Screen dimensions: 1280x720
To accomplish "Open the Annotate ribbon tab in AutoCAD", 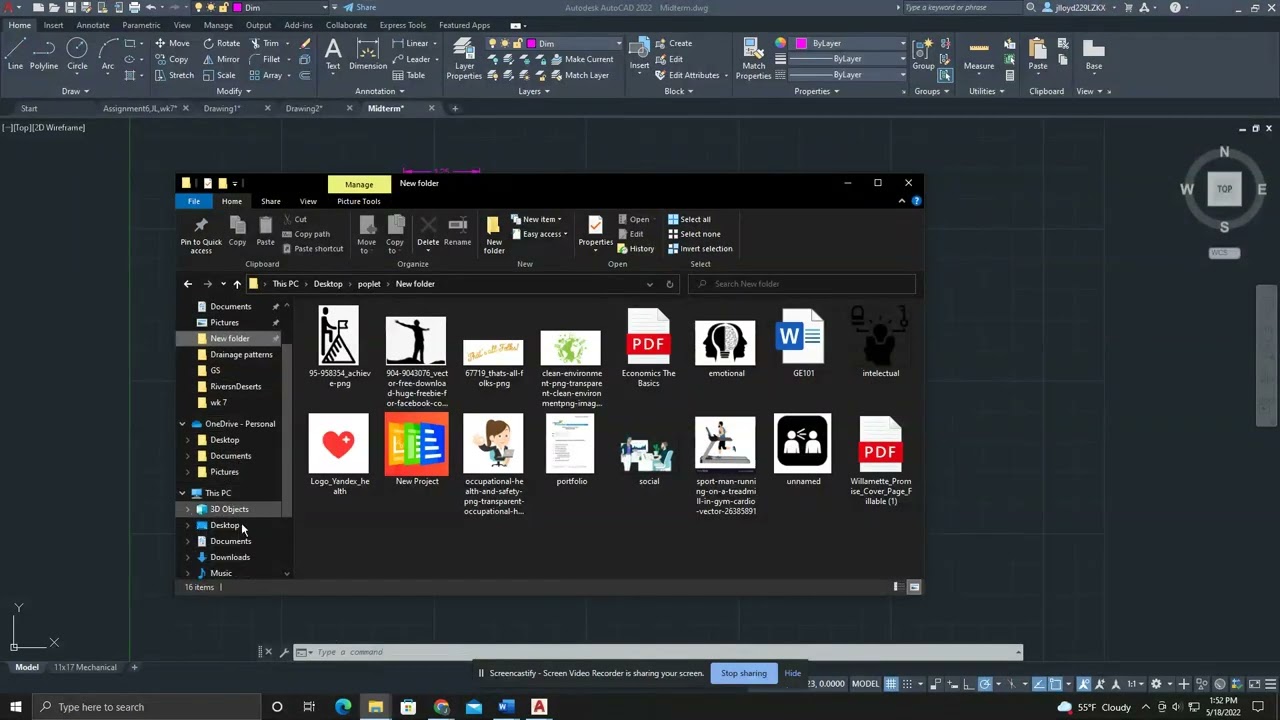I will coord(93,25).
